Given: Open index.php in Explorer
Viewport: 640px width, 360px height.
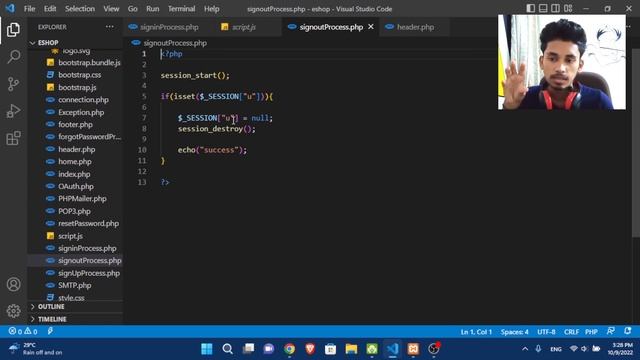Looking at the screenshot, I should (x=75, y=174).
